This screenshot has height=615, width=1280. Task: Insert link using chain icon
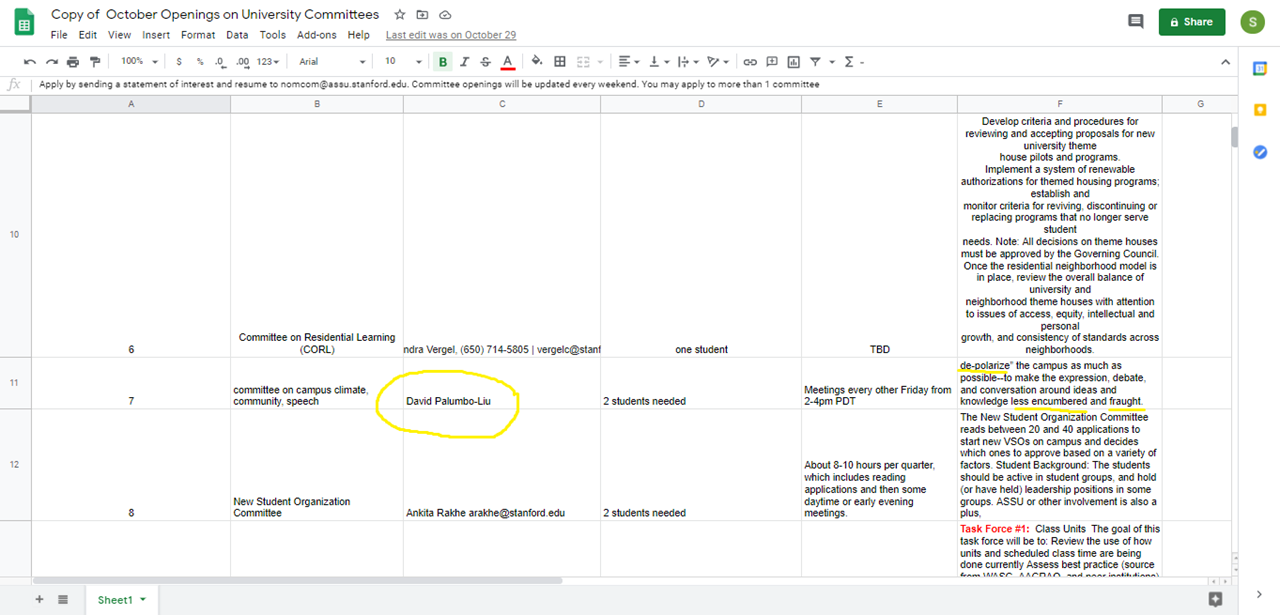750,62
